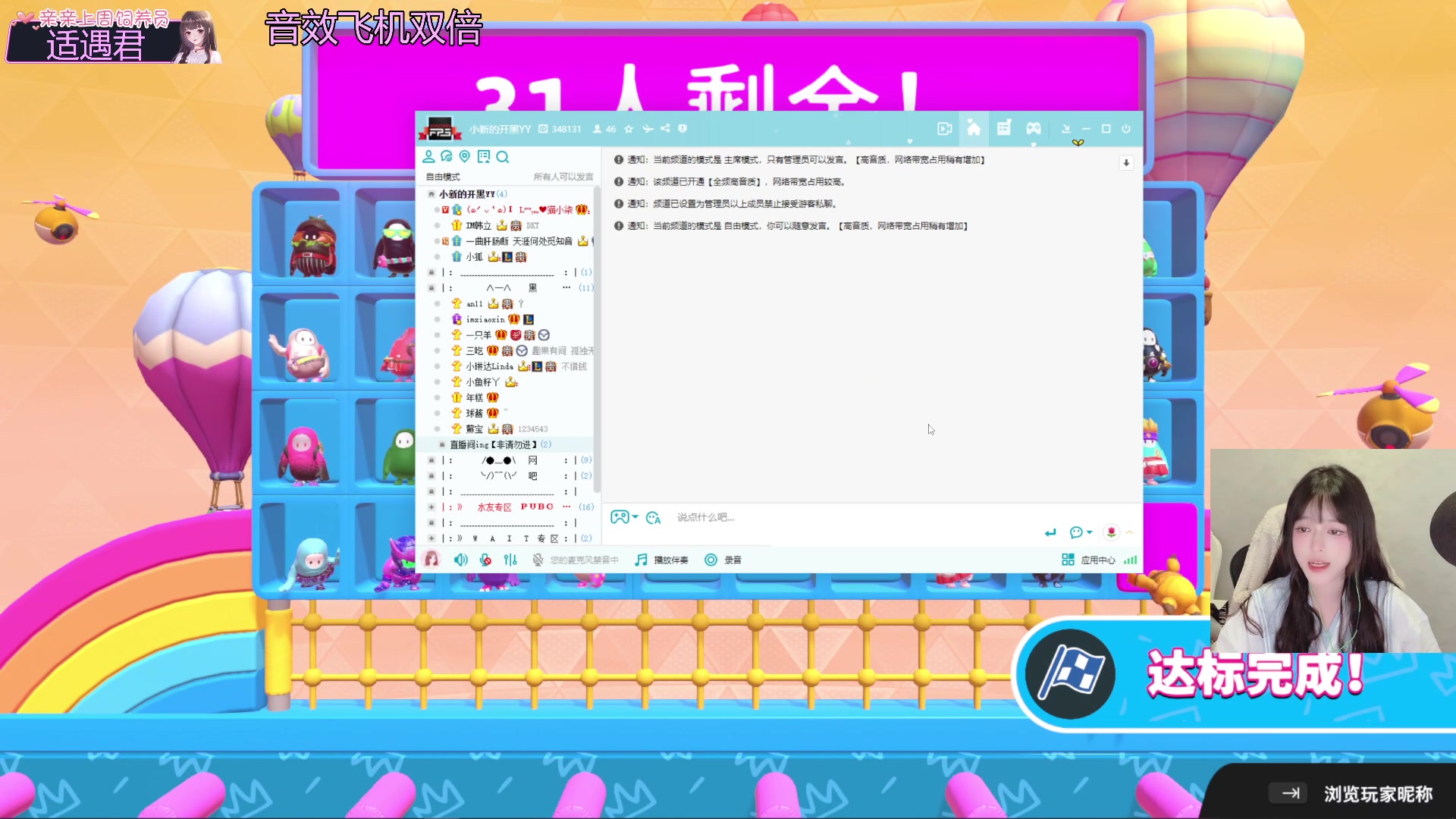Image resolution: width=1456 pixels, height=819 pixels.
Task: Click the 说点什么吧 chat input field
Action: [857, 517]
